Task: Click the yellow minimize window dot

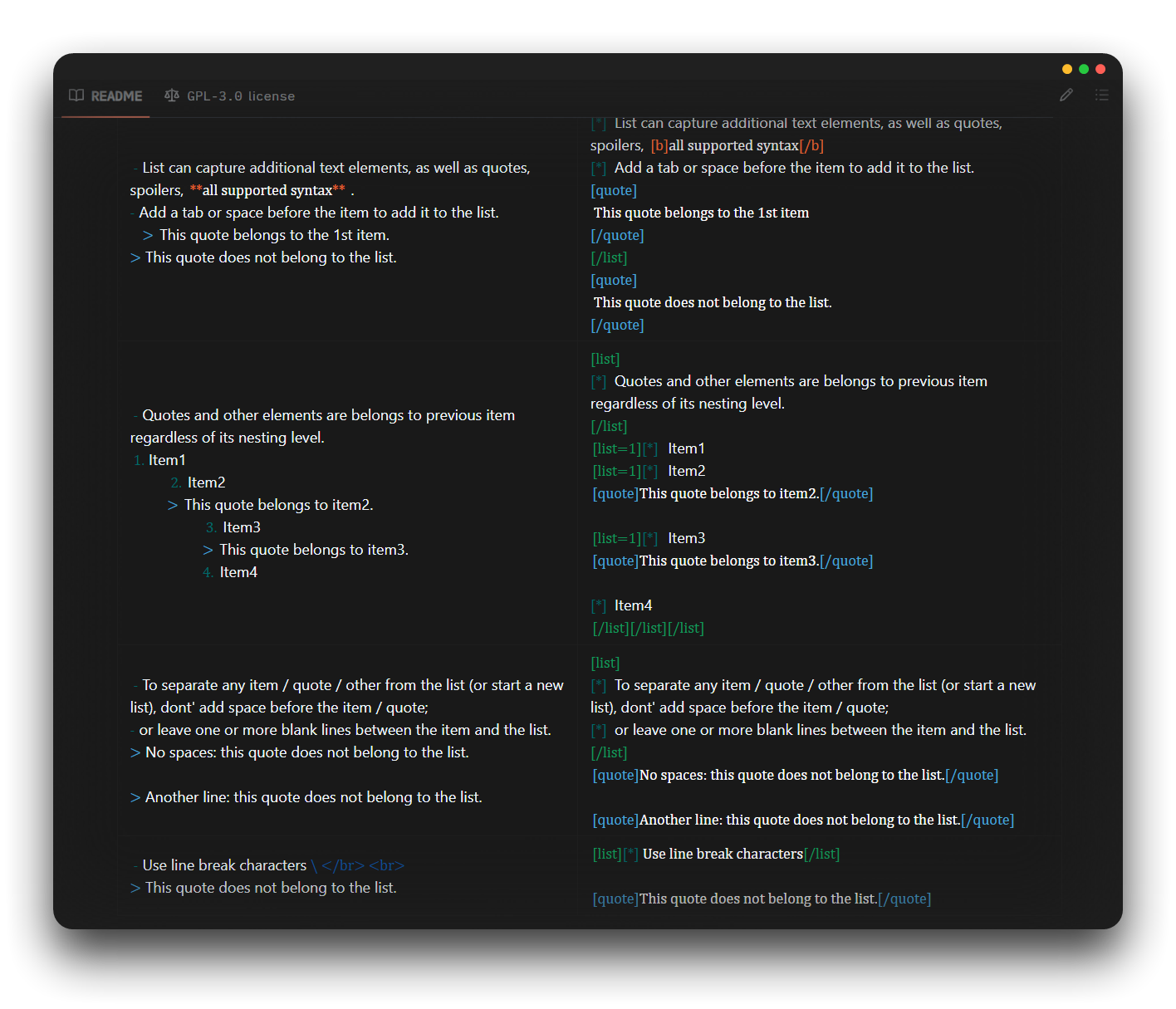Action: (x=1067, y=69)
